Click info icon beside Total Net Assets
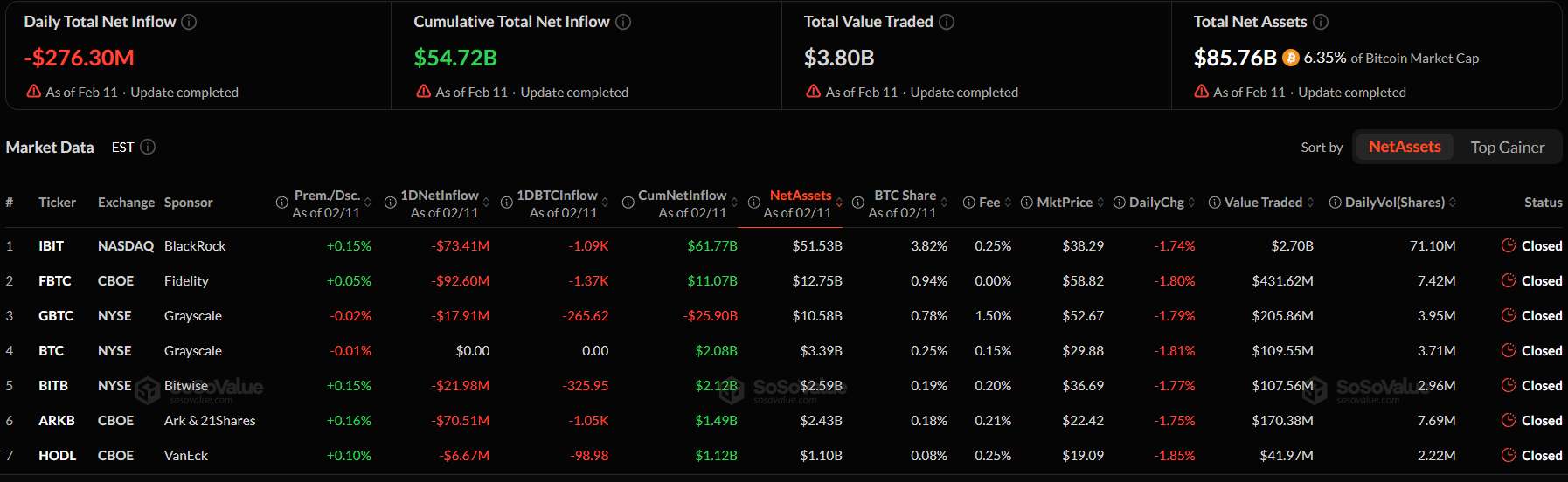This screenshot has width=1568, height=482. (1321, 22)
